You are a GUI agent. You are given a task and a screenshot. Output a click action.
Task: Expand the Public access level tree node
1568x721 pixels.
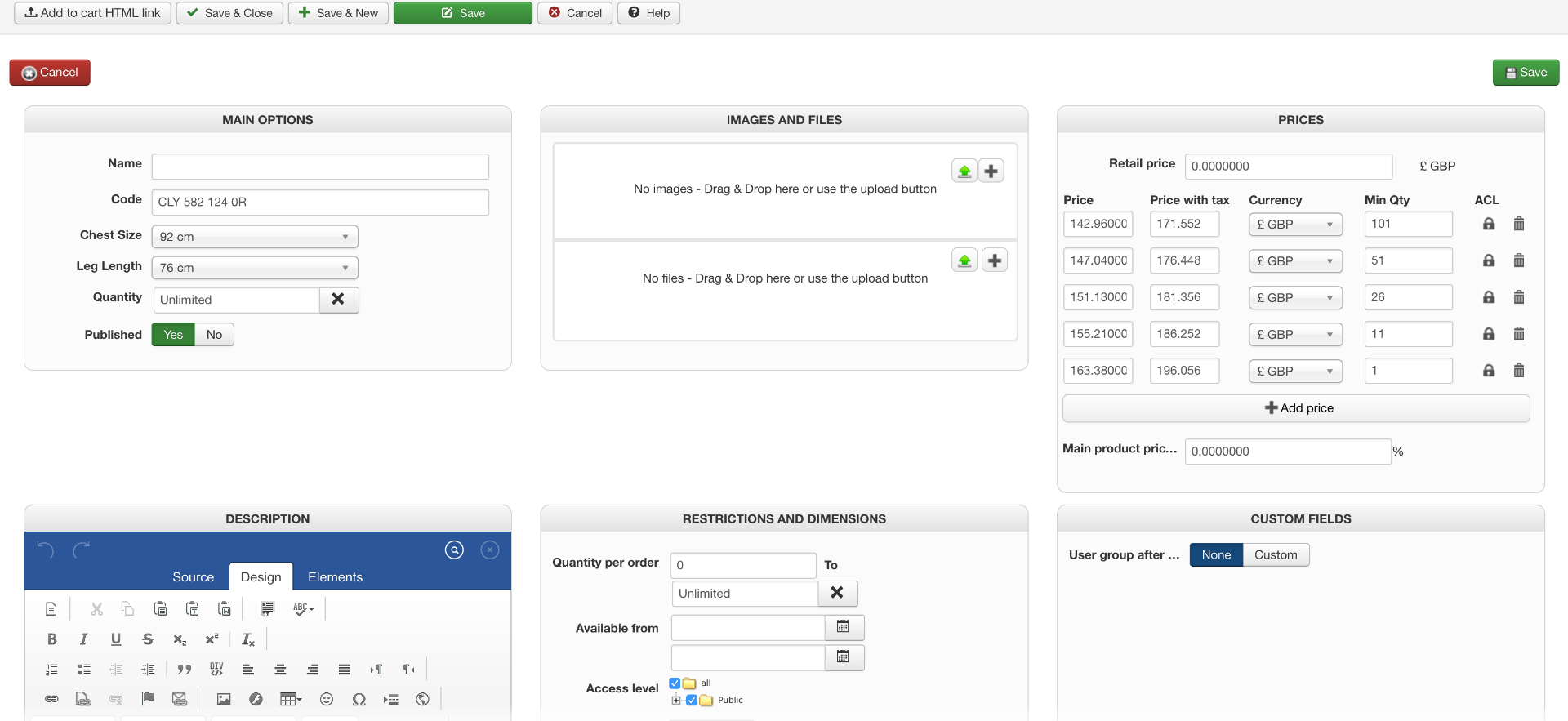click(676, 701)
